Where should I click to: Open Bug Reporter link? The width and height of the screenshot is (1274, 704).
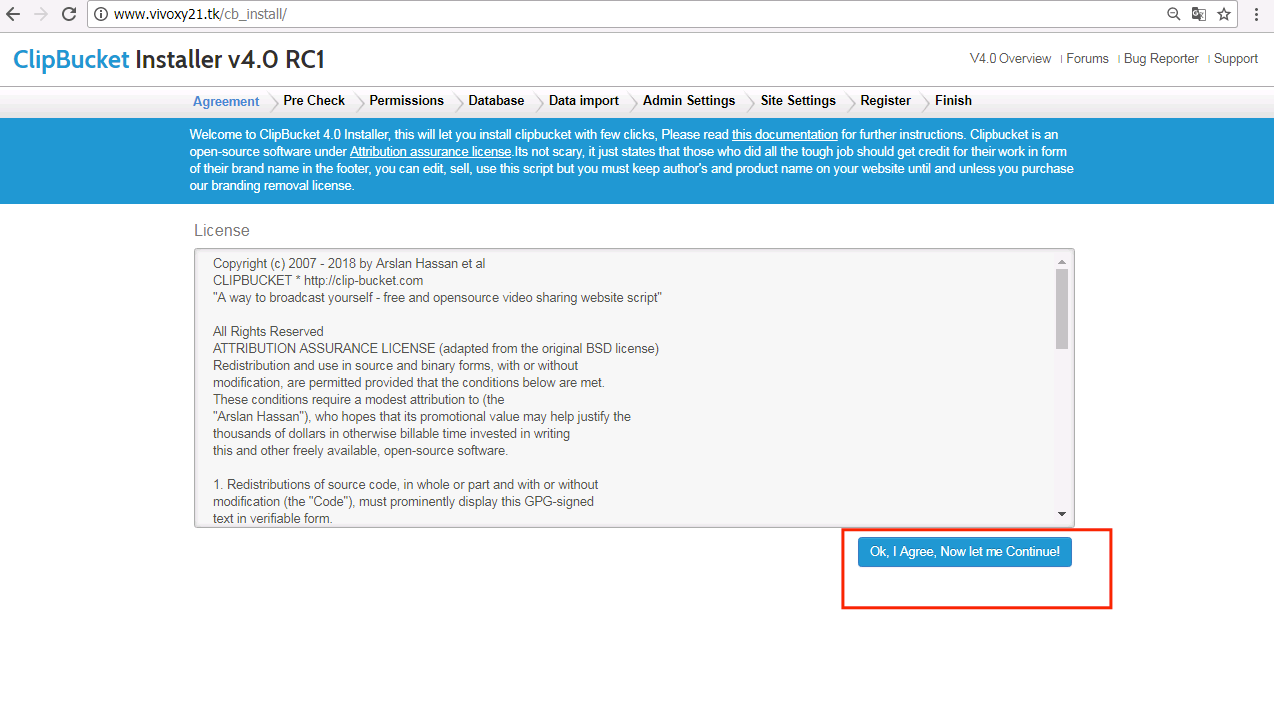pos(1161,59)
